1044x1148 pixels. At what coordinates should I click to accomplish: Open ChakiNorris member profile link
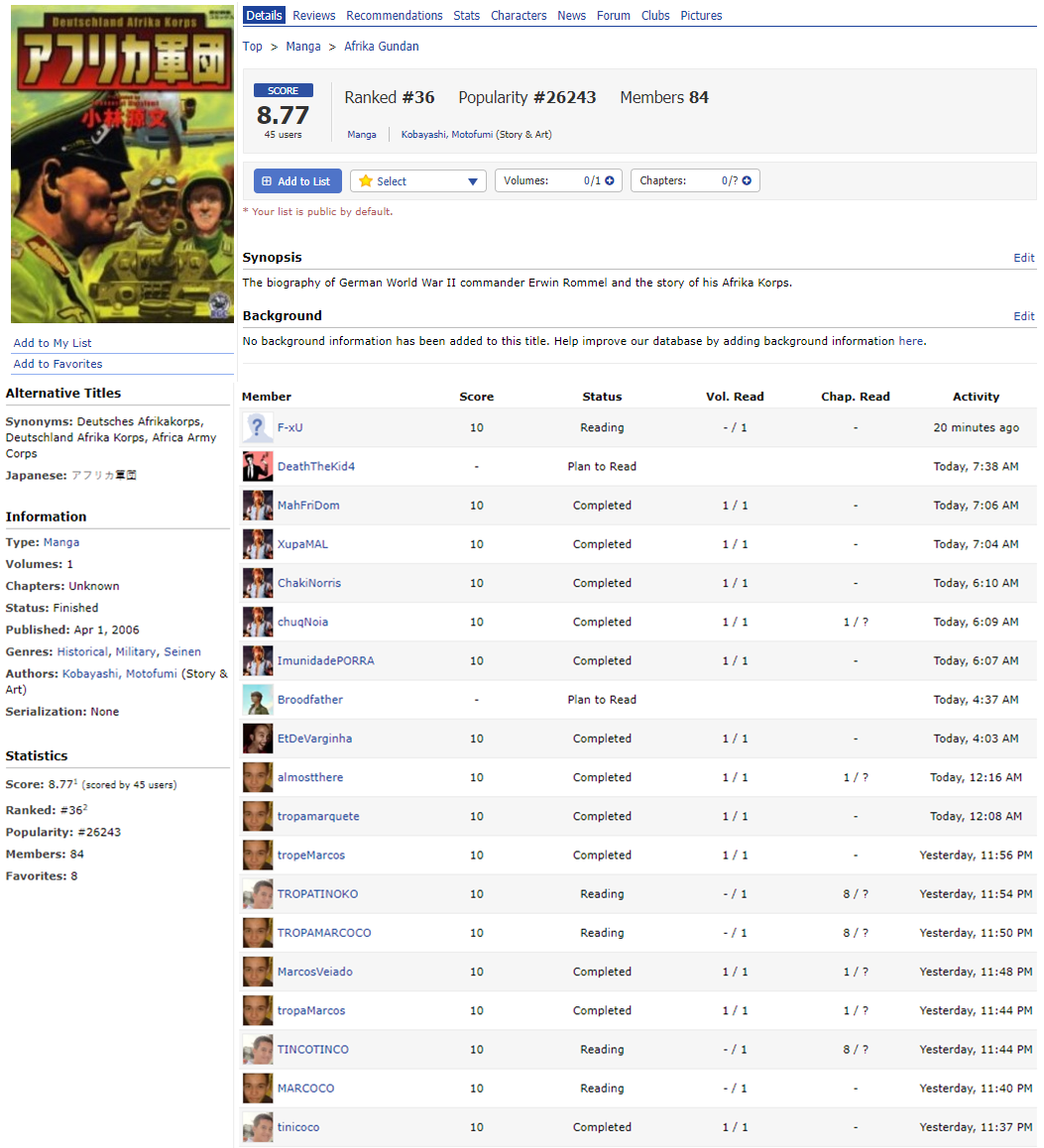click(x=309, y=583)
